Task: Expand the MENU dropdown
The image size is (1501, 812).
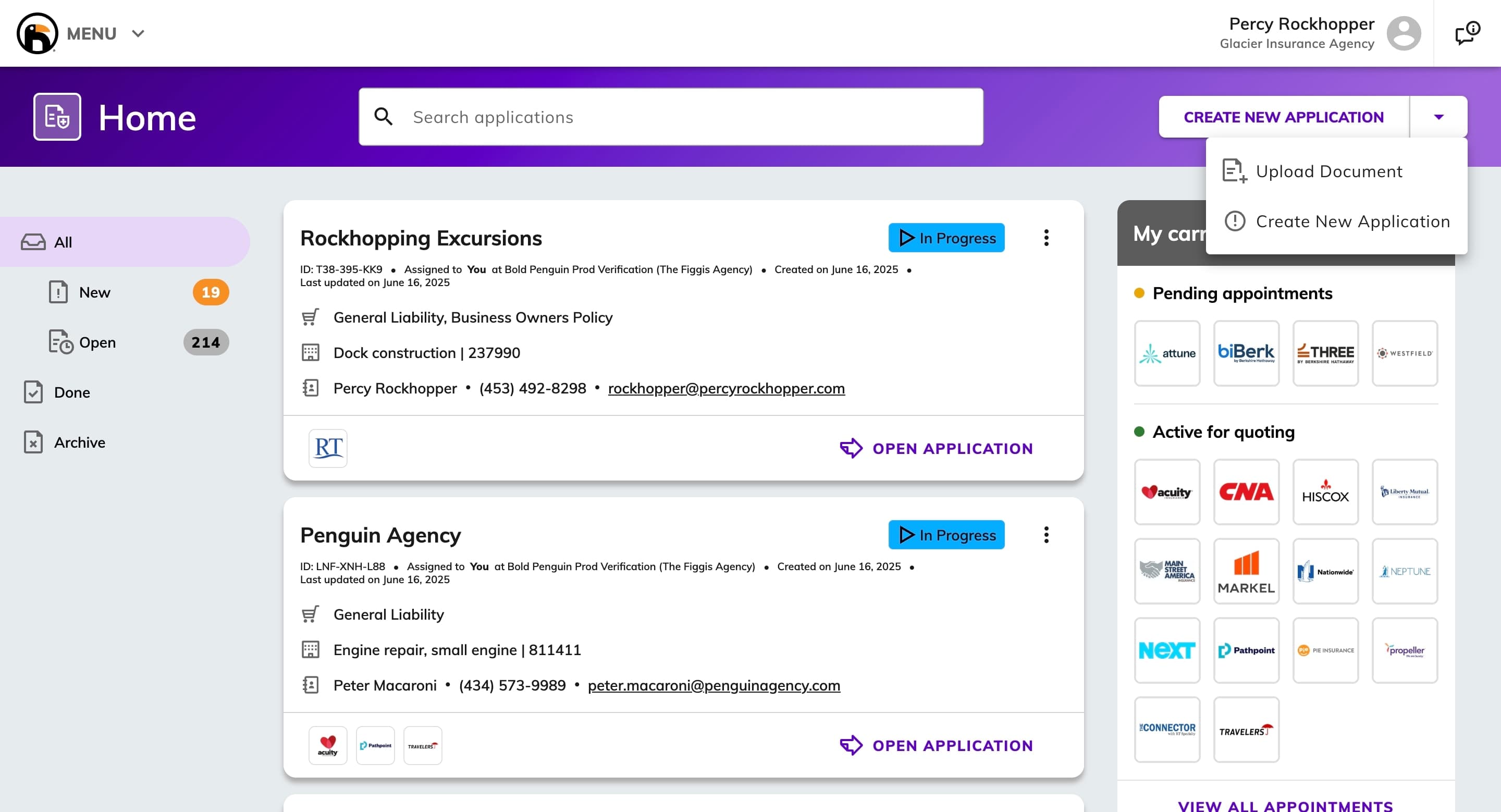Action: [x=105, y=33]
